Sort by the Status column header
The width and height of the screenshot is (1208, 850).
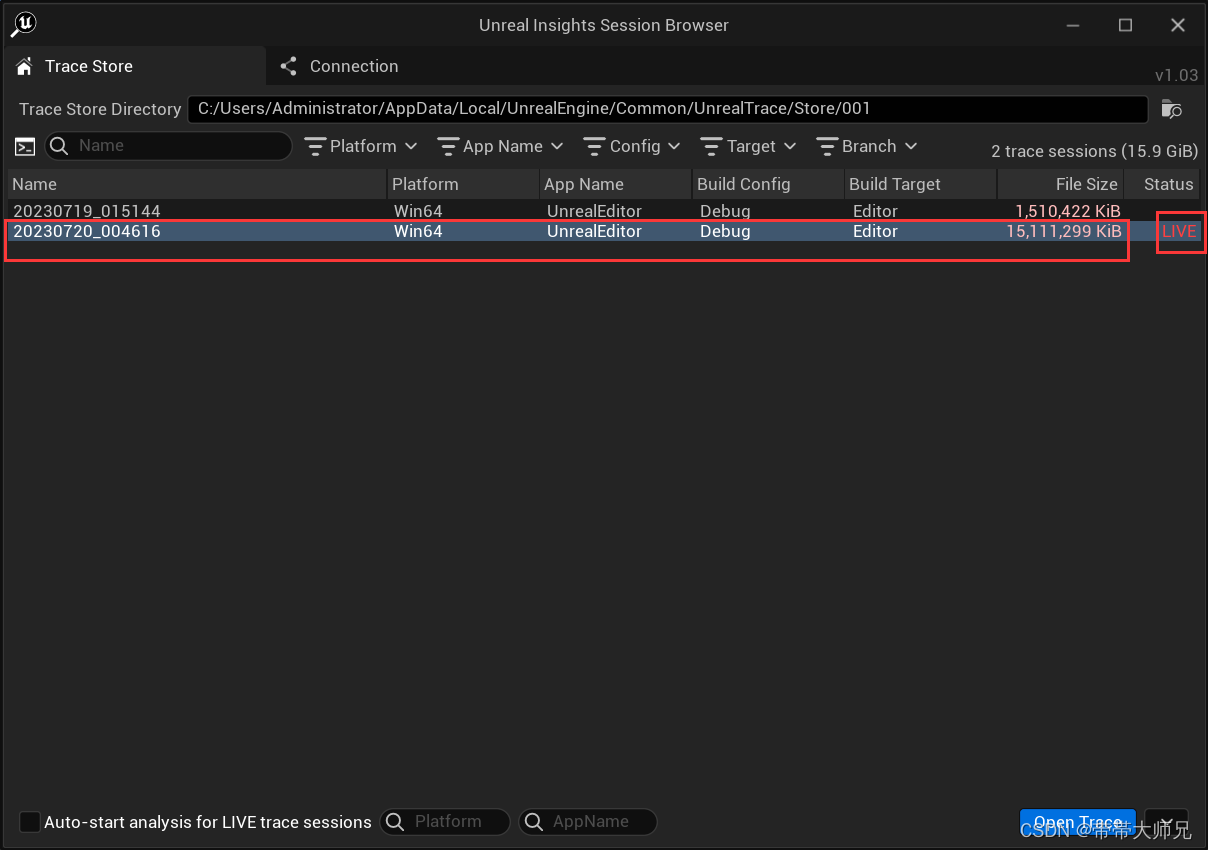[1163, 184]
